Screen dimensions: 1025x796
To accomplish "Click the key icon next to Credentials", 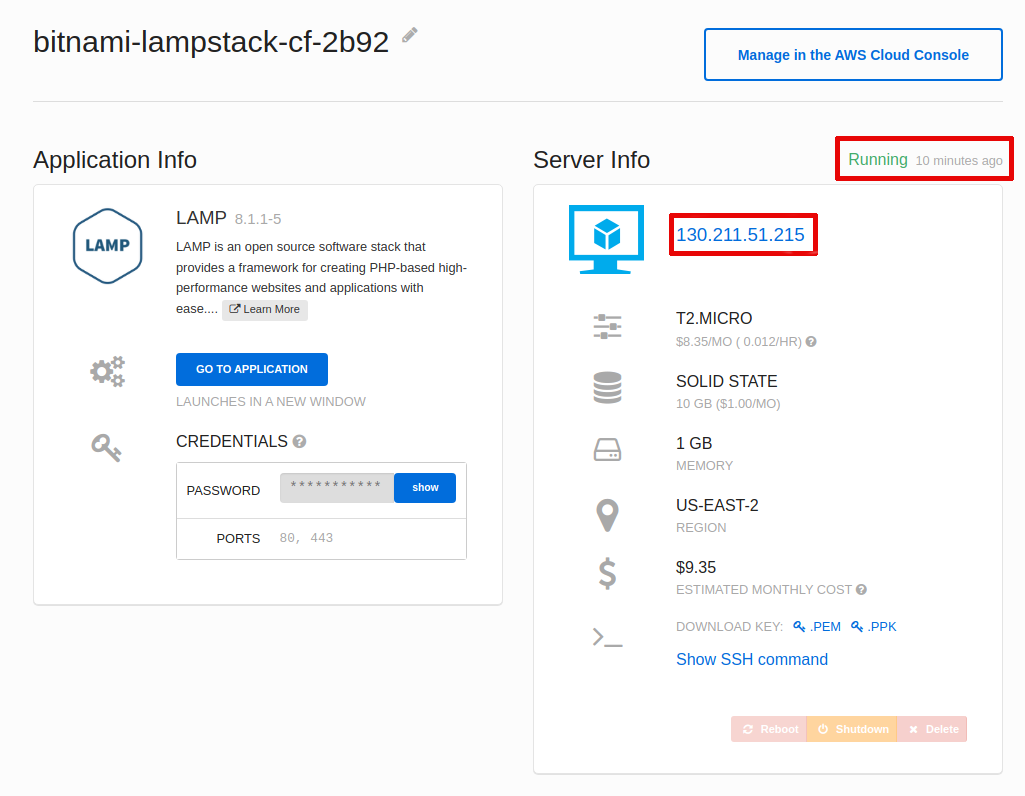I will click(x=106, y=448).
